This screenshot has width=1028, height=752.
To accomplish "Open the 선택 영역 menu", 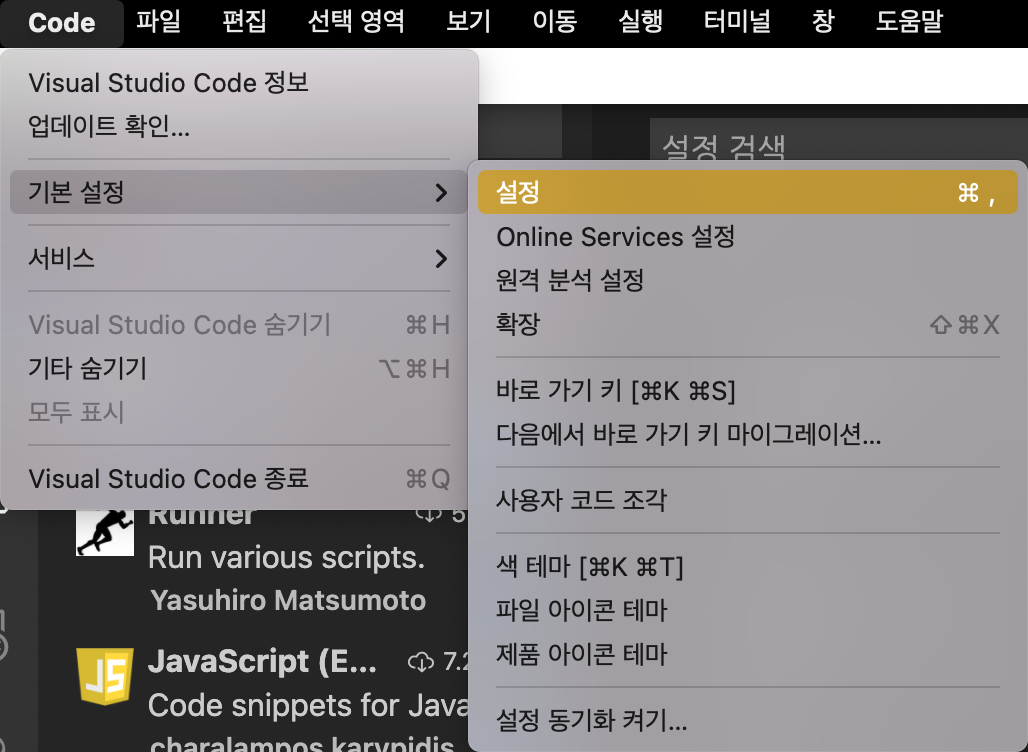I will click(x=356, y=22).
